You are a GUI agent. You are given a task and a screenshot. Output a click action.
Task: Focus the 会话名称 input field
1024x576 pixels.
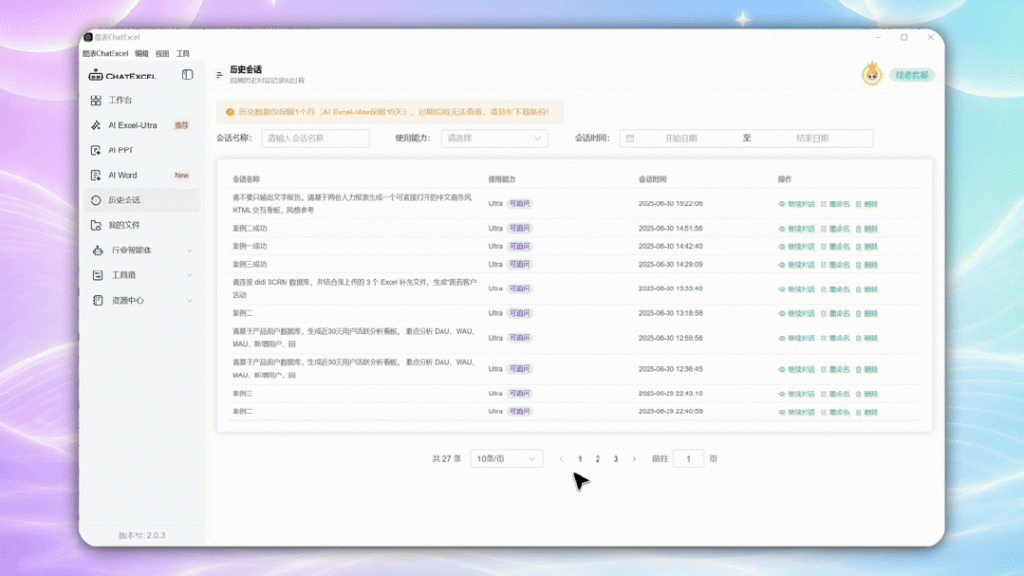click(315, 138)
